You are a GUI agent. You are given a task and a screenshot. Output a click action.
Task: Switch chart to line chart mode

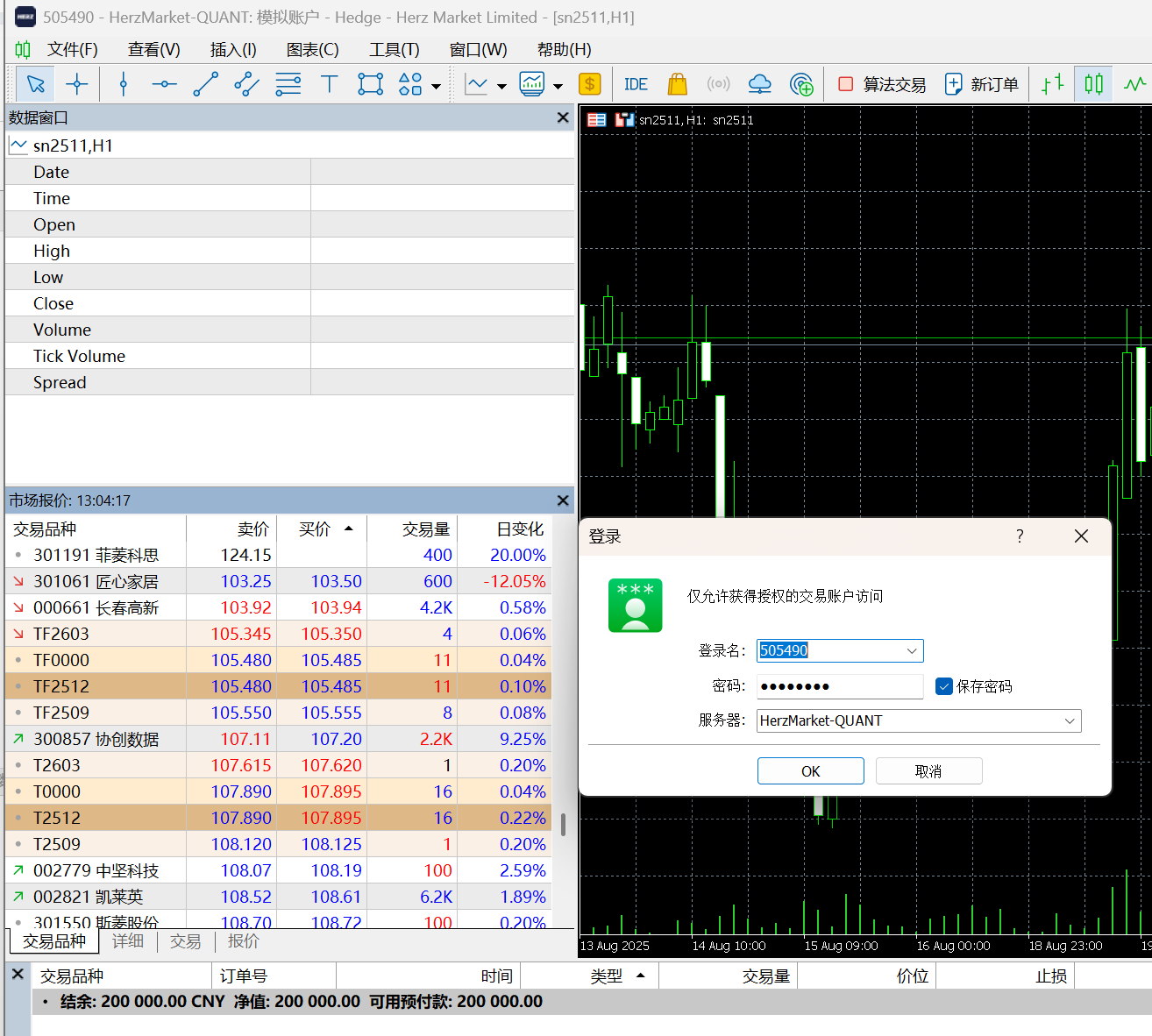tap(1134, 84)
